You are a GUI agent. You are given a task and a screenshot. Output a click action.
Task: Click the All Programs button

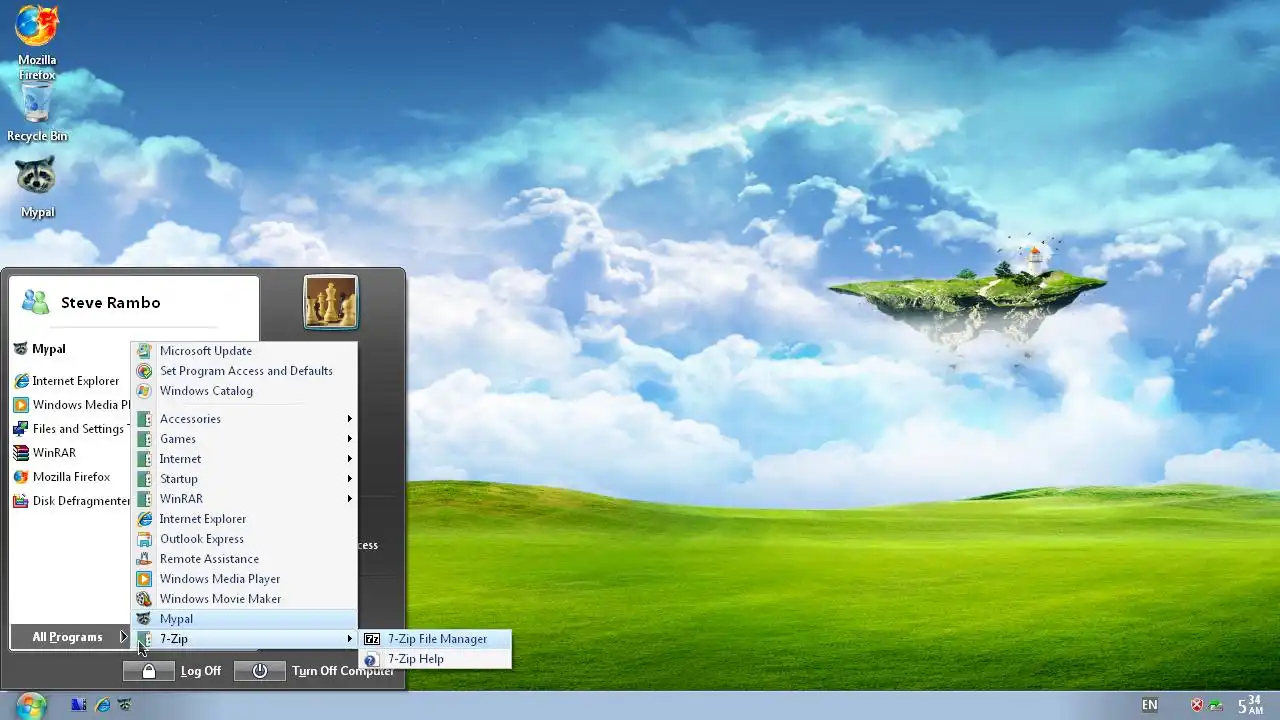coord(70,637)
